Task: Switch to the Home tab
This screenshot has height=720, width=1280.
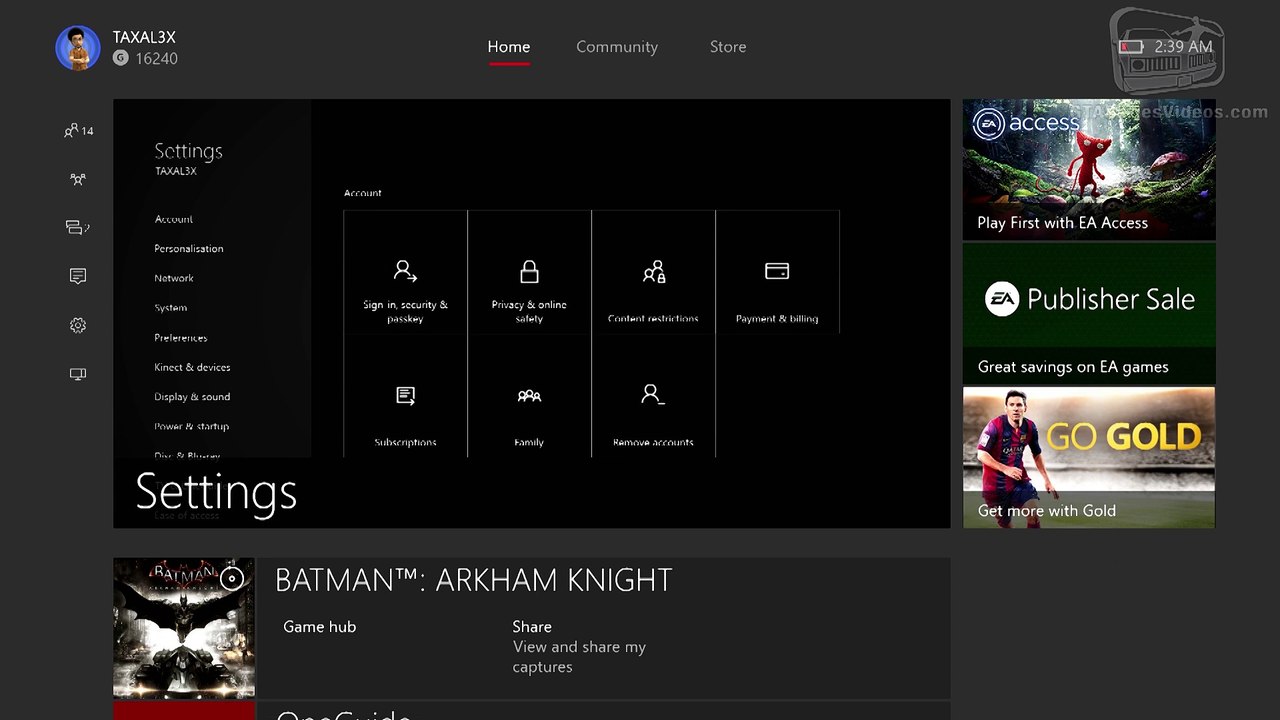Action: point(509,47)
